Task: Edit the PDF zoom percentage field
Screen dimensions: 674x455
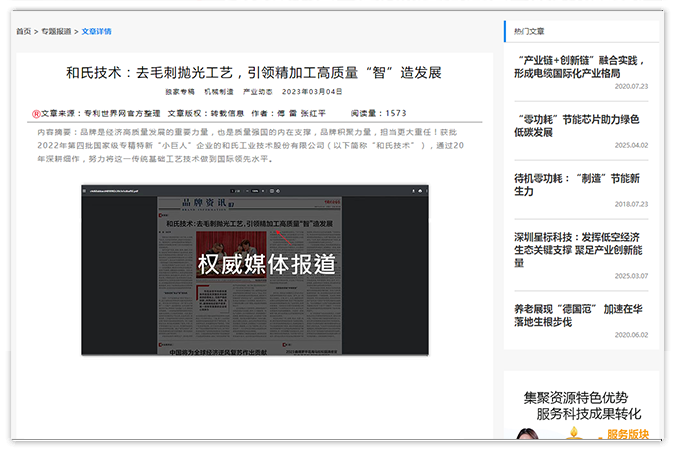Action: 255,191
